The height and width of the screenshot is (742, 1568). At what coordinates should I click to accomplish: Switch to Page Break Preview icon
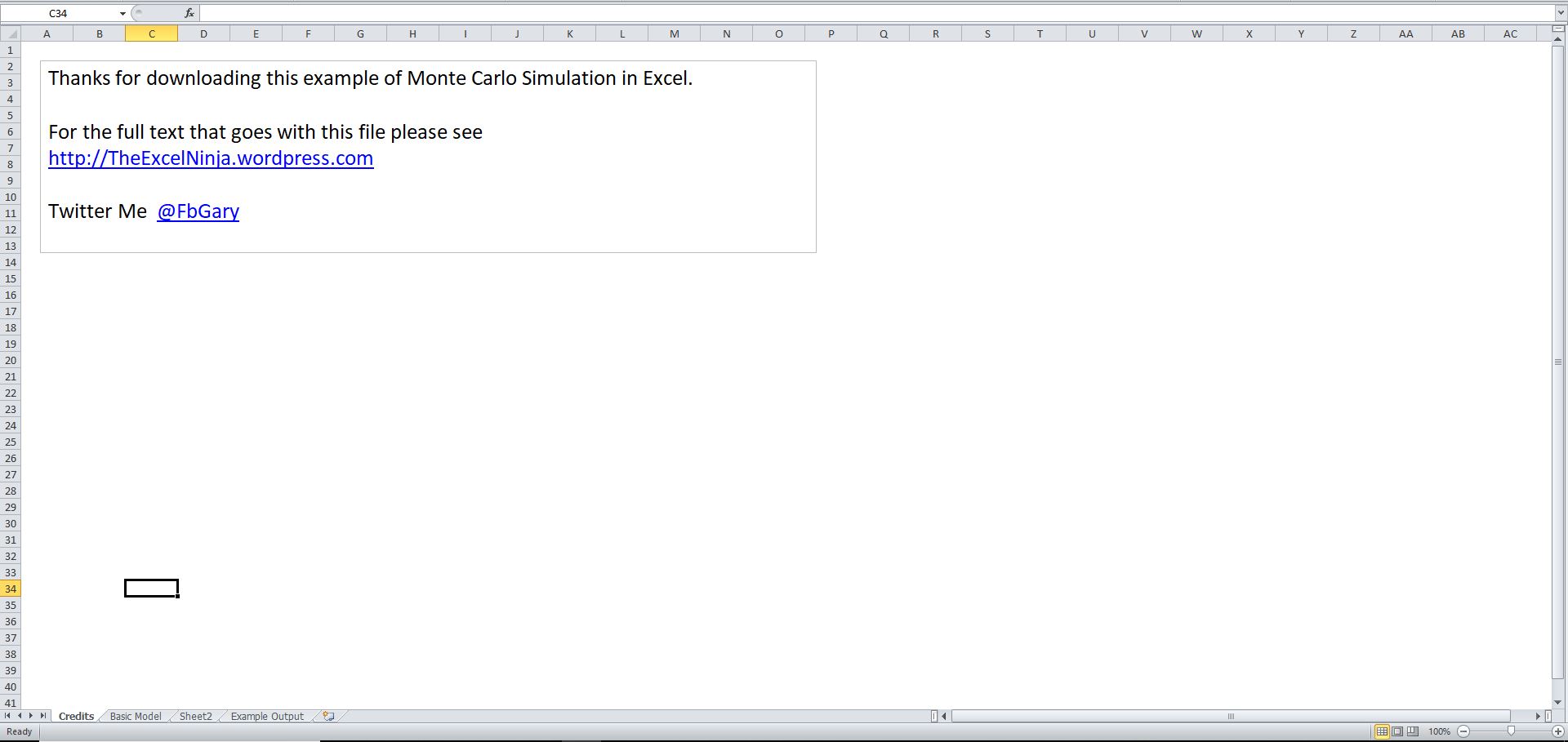tap(1413, 731)
